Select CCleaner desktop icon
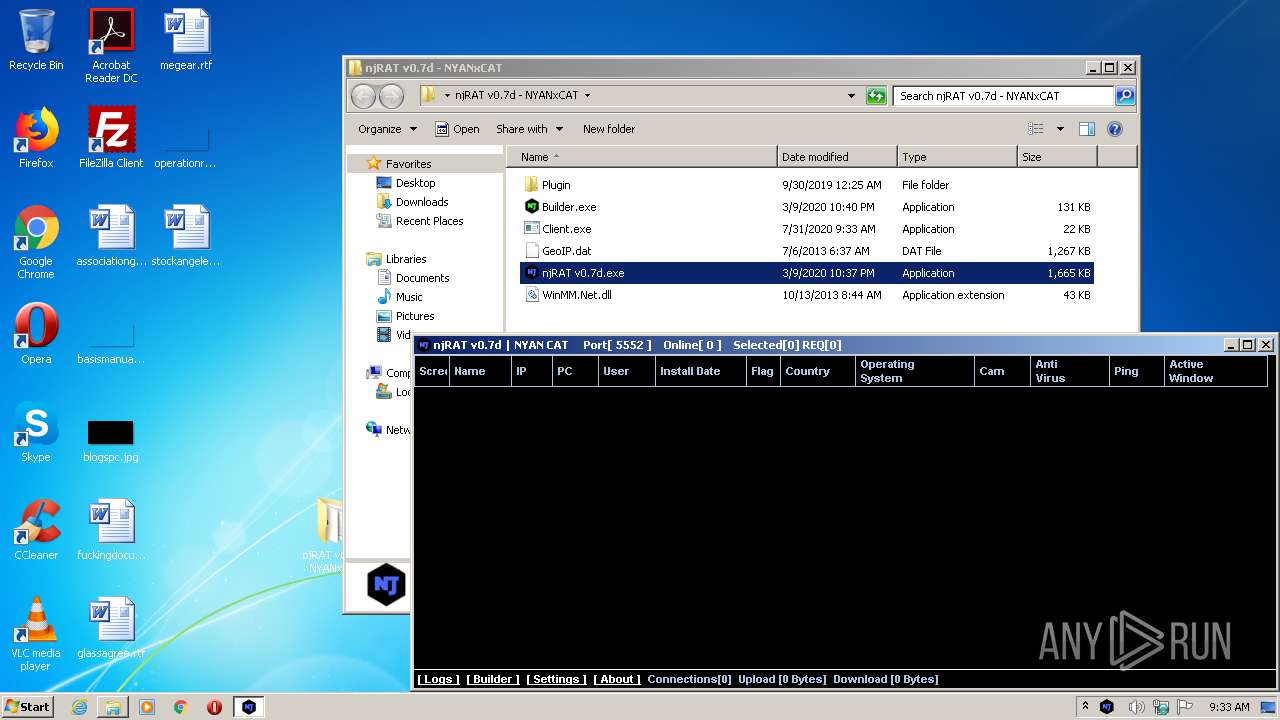 (x=36, y=529)
